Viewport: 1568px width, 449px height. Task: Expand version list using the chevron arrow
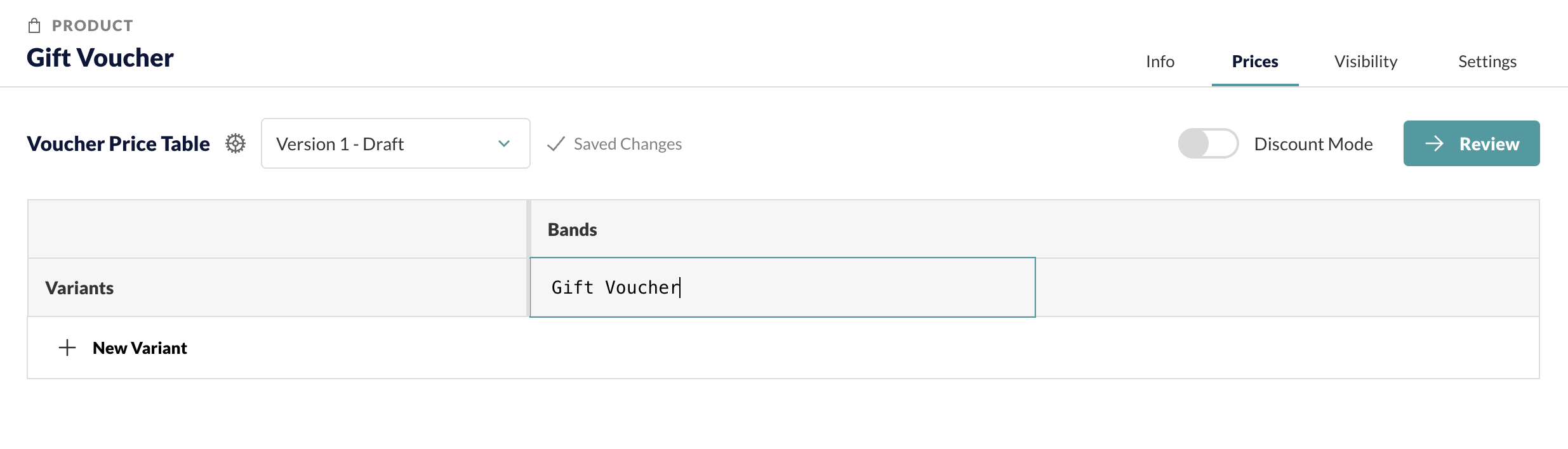[504, 144]
